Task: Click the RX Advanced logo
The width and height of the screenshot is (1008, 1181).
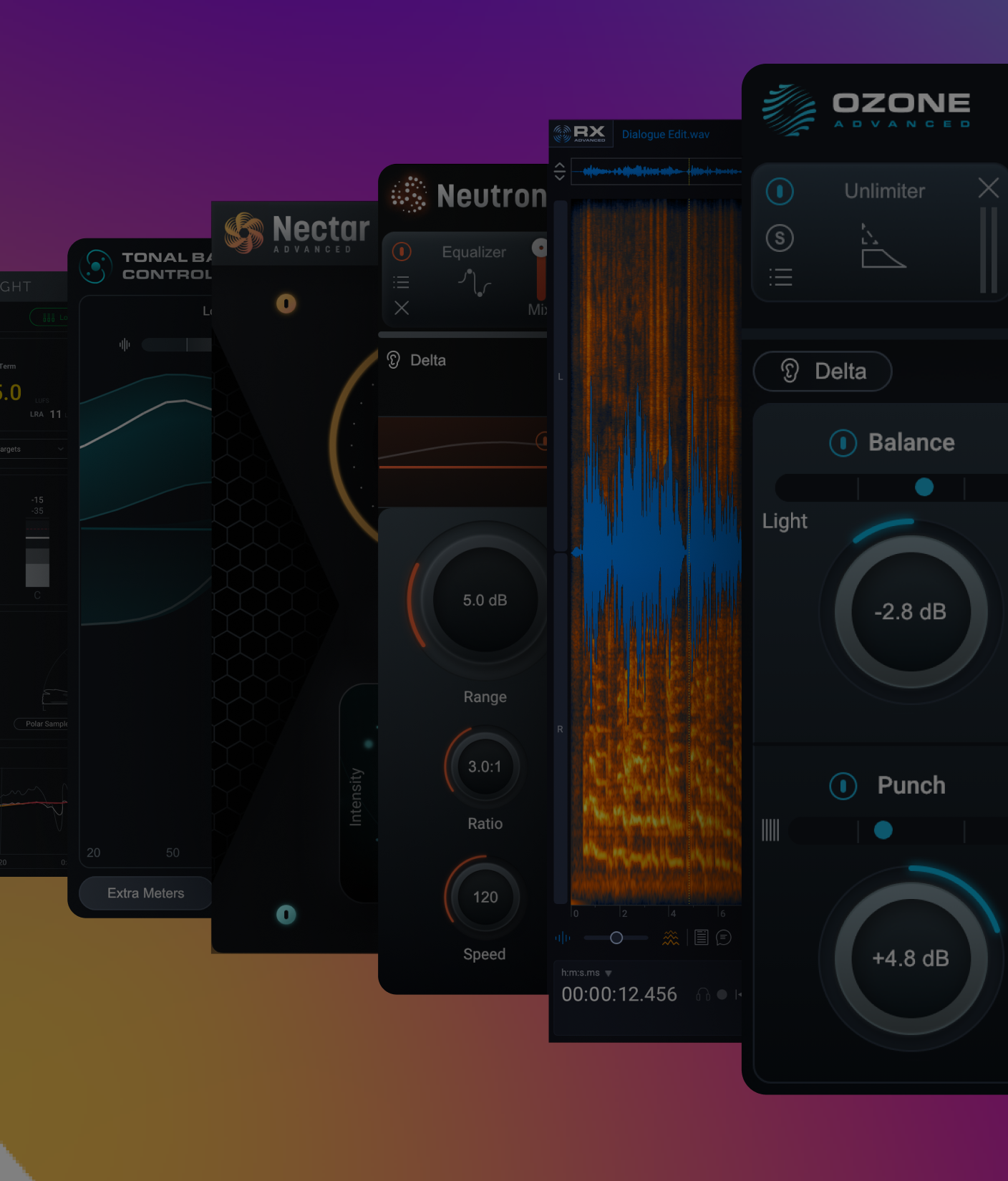Action: point(580,133)
